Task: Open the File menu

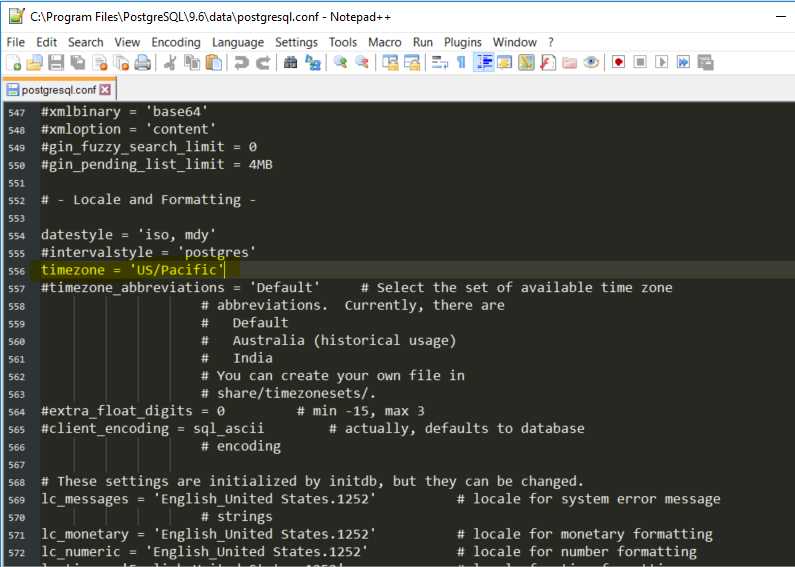Action: point(16,42)
